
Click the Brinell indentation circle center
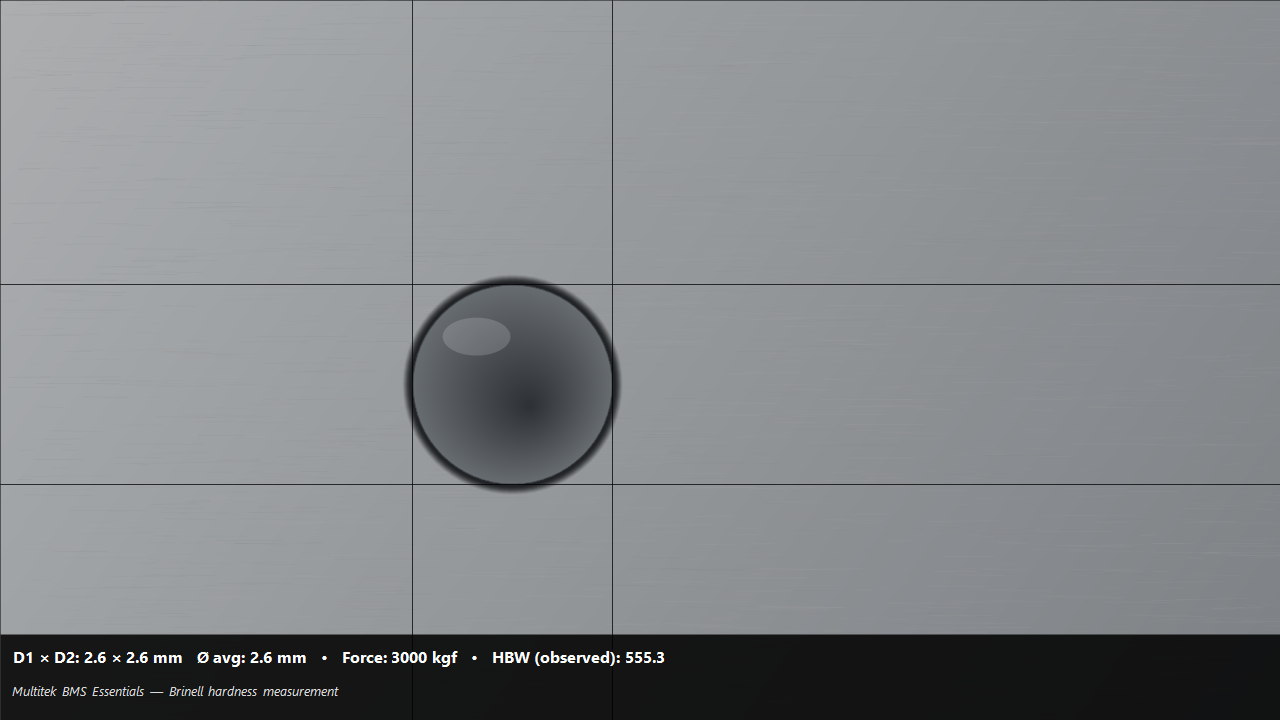coord(512,384)
